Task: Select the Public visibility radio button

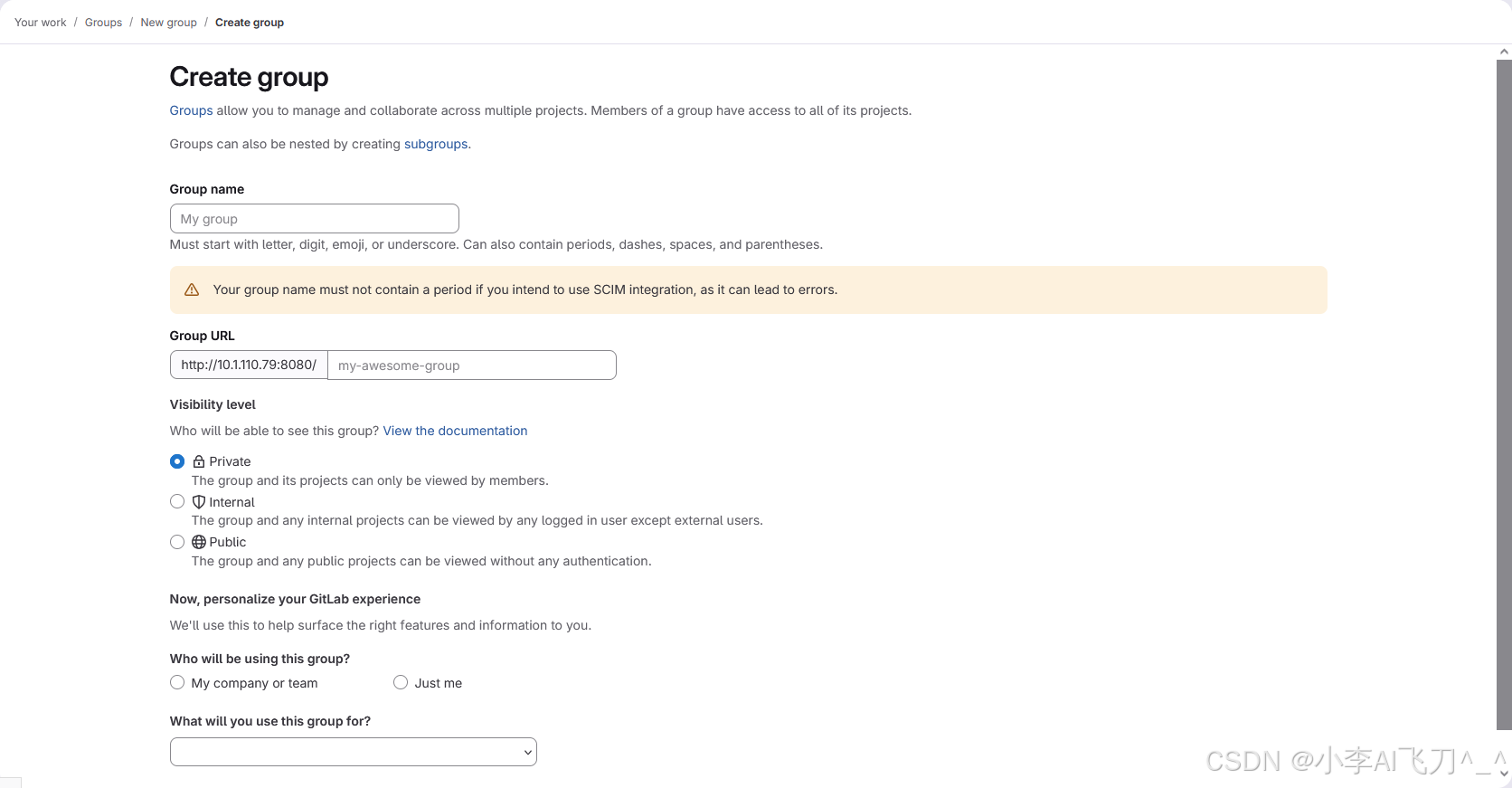Action: click(x=177, y=542)
